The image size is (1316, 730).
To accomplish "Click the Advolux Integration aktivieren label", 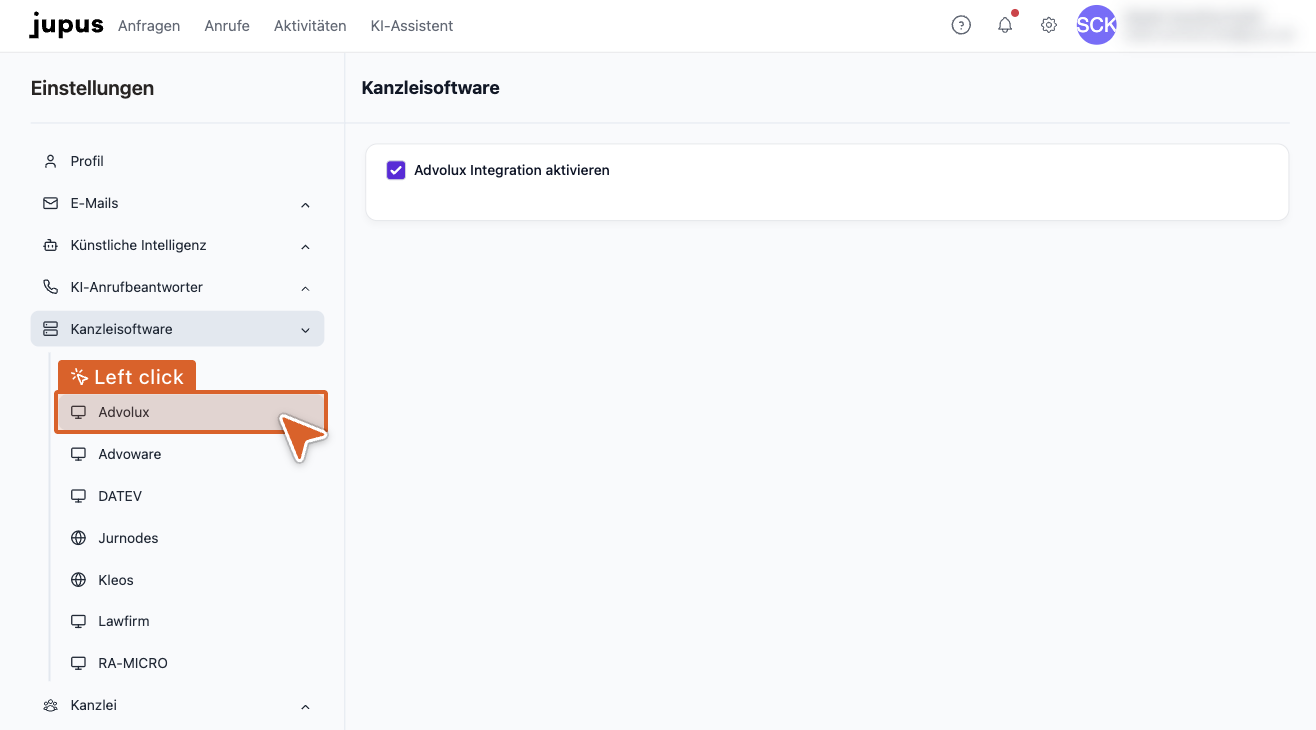I will point(512,170).
